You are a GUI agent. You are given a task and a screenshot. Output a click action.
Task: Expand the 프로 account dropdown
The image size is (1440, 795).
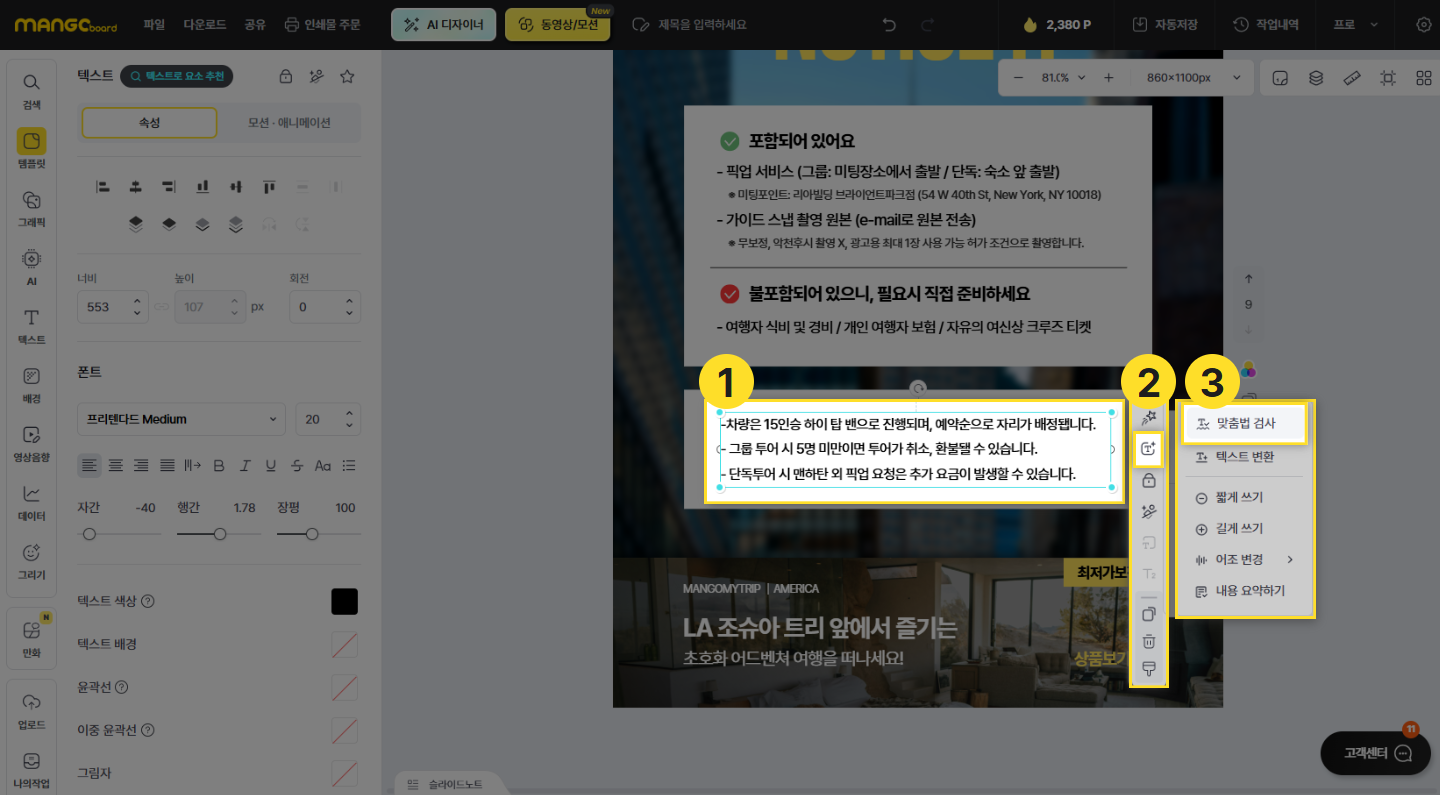coord(1354,24)
